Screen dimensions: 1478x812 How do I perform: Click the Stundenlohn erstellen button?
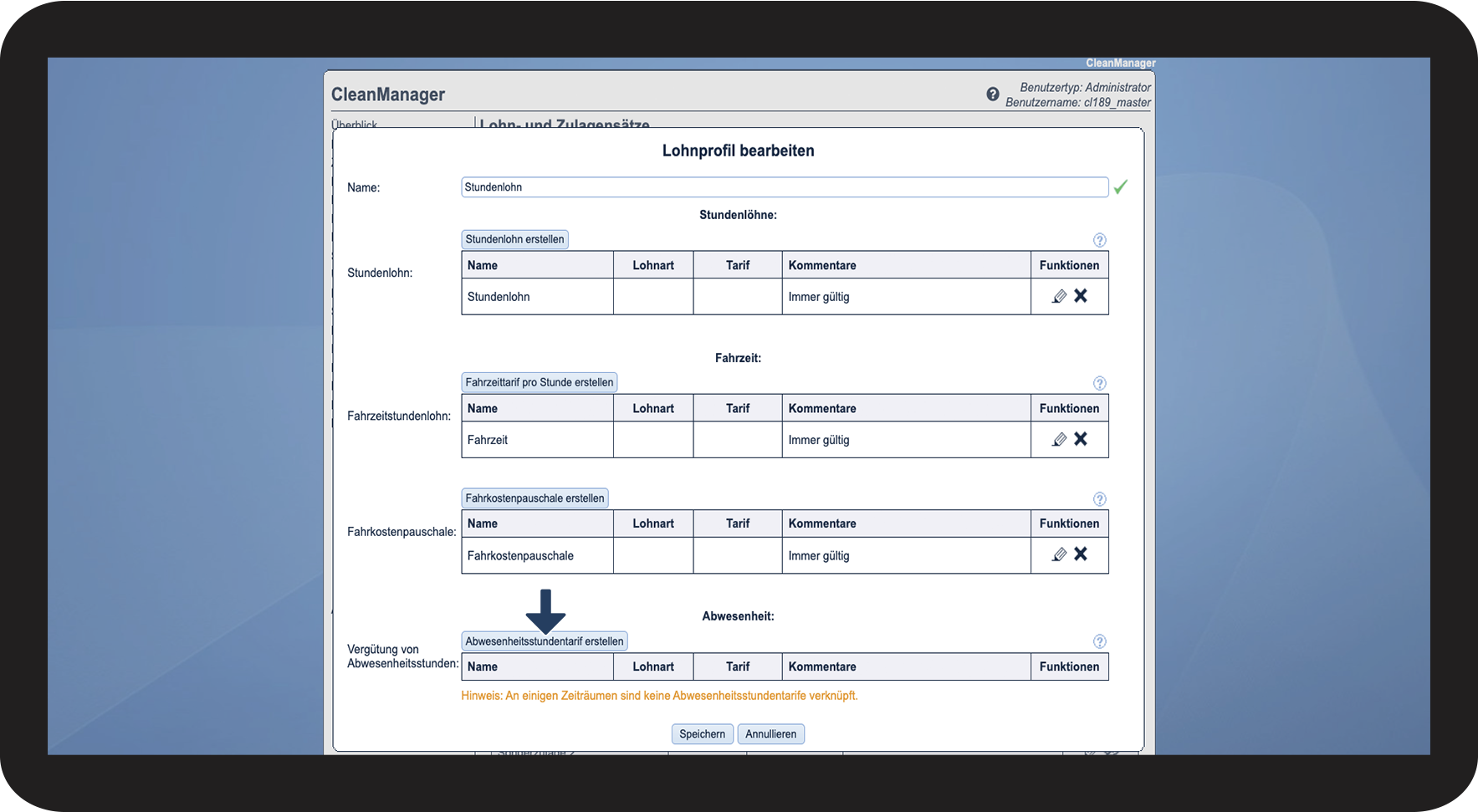(x=514, y=239)
